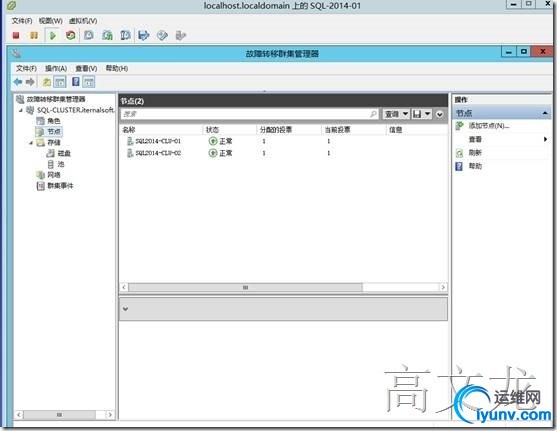Go back with the blue left arrow
This screenshot has height=431, width=557.
18,82
